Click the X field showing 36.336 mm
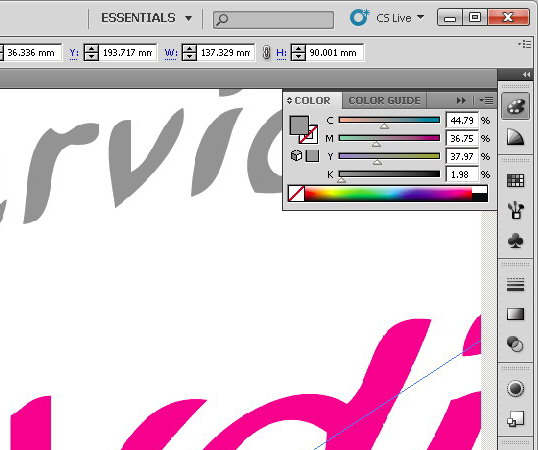538x450 pixels. point(32,52)
